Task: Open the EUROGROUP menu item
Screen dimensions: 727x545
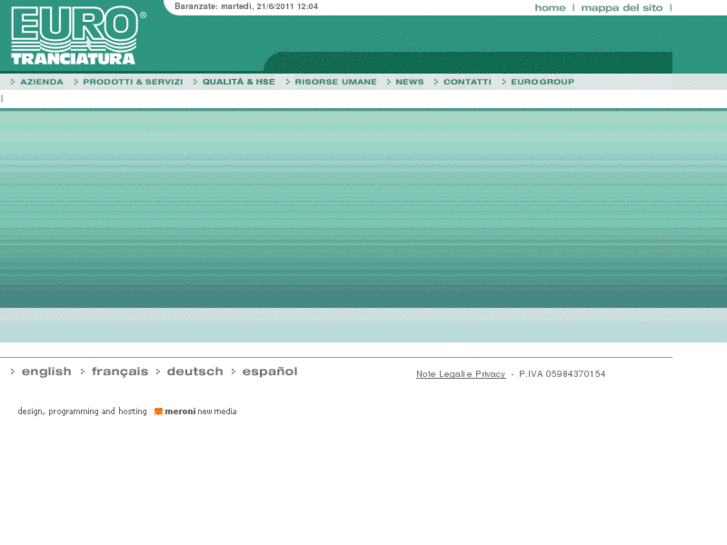Action: tap(542, 82)
